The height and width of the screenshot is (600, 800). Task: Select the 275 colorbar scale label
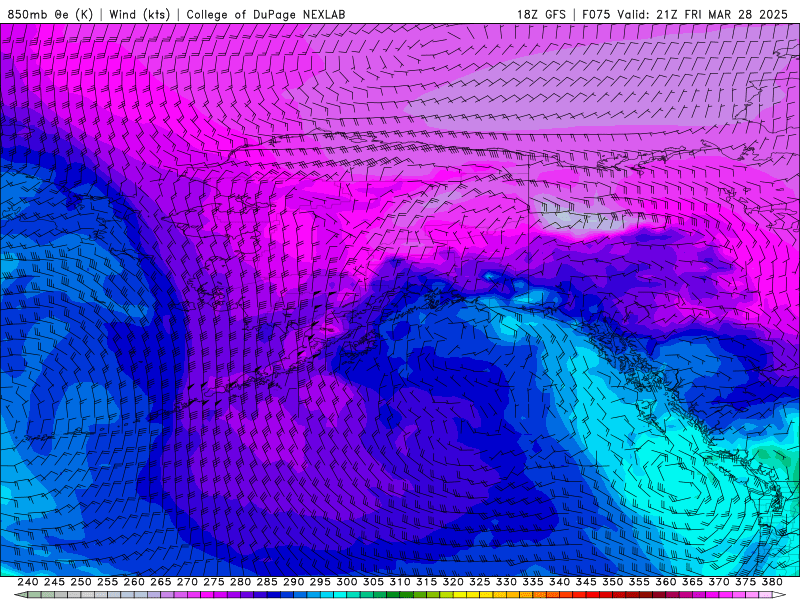pos(213,582)
